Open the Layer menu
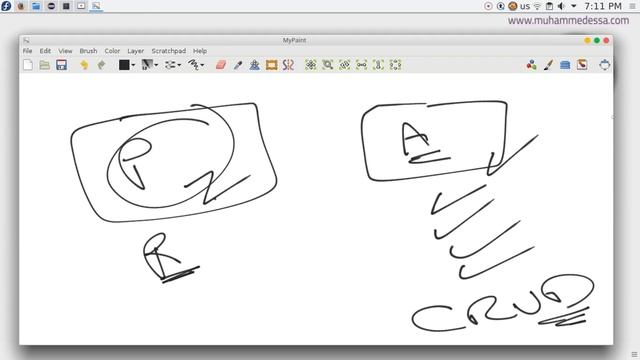Screen dimensions: 640x360 click(x=136, y=51)
